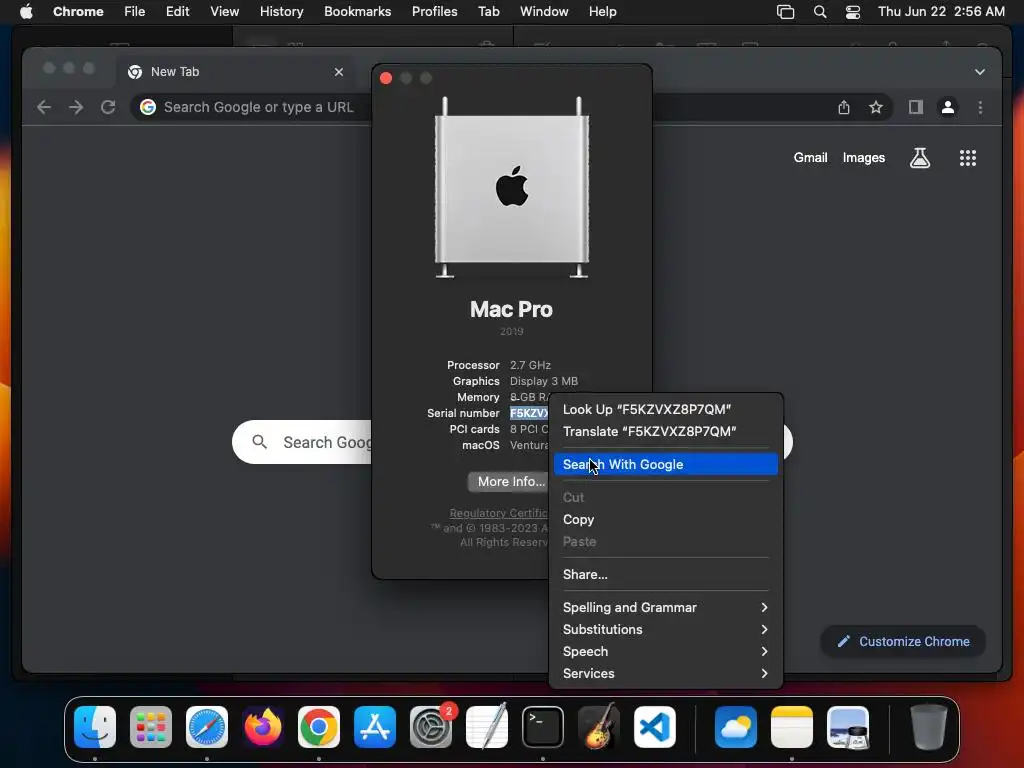Viewport: 1024px width, 768px height.
Task: Click the Customize Chrome button
Action: coord(903,641)
